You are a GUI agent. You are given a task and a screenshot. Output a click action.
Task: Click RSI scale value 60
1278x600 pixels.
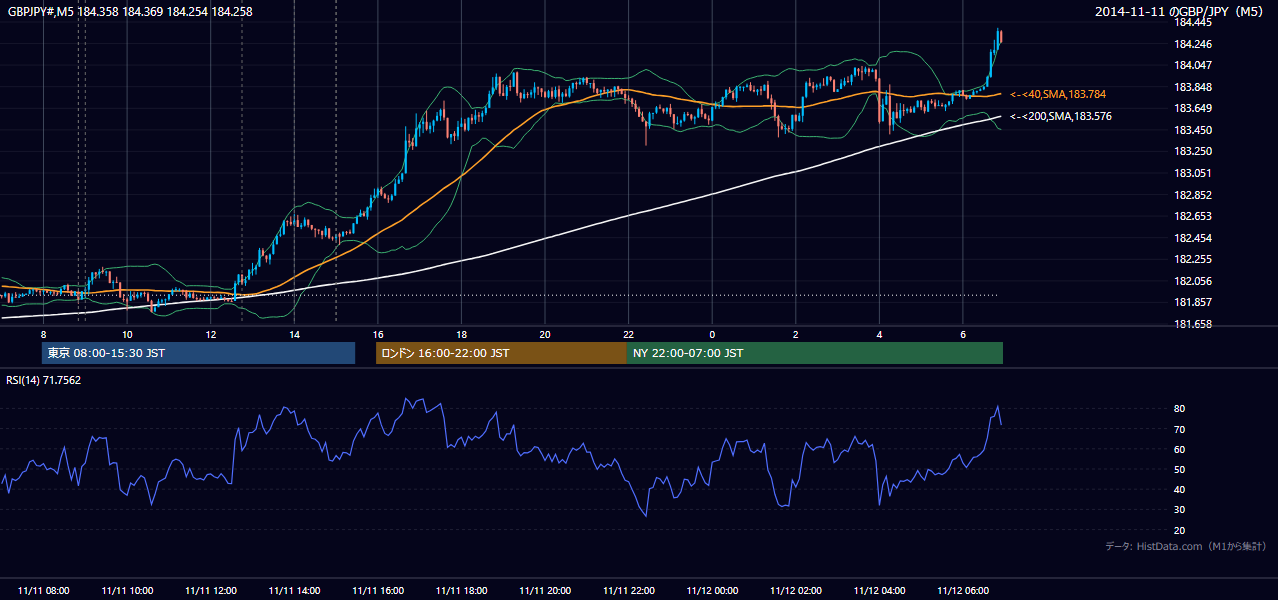(x=1180, y=449)
